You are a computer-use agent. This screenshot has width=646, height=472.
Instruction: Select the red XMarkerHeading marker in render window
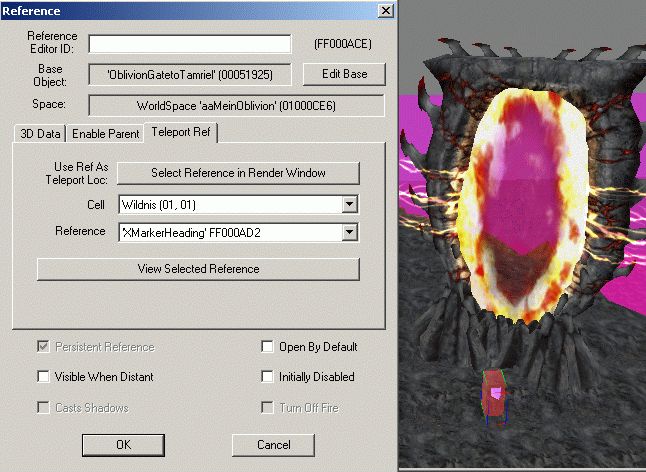coord(494,396)
